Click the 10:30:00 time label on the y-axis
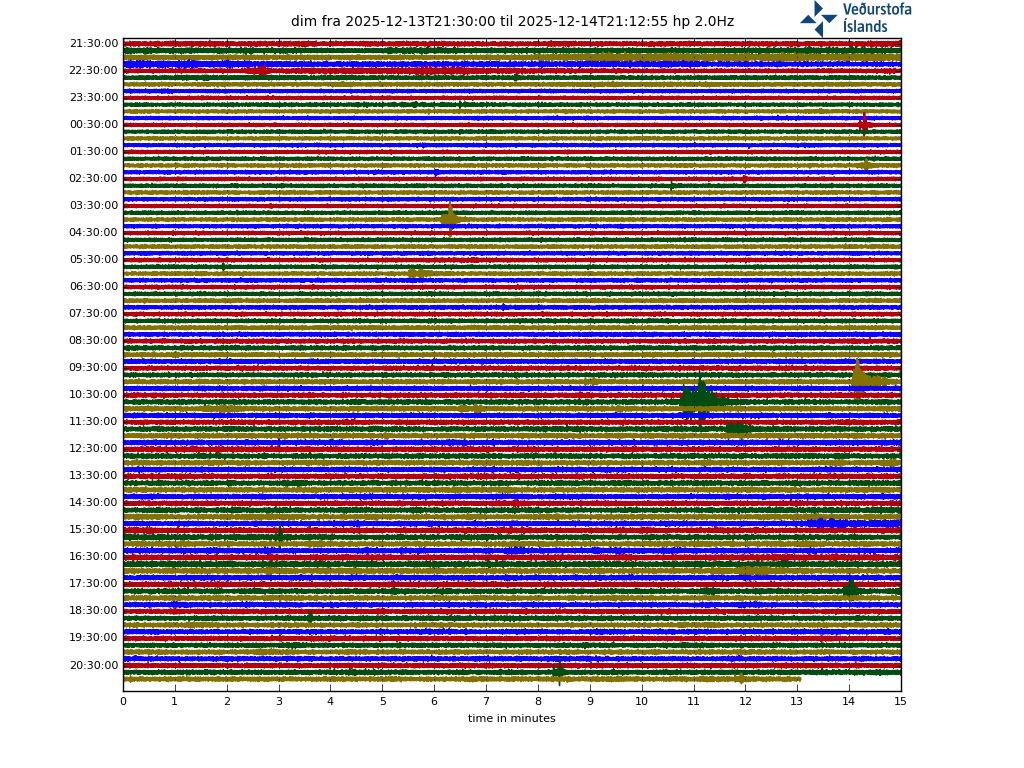The height and width of the screenshot is (768, 1024). [x=94, y=395]
